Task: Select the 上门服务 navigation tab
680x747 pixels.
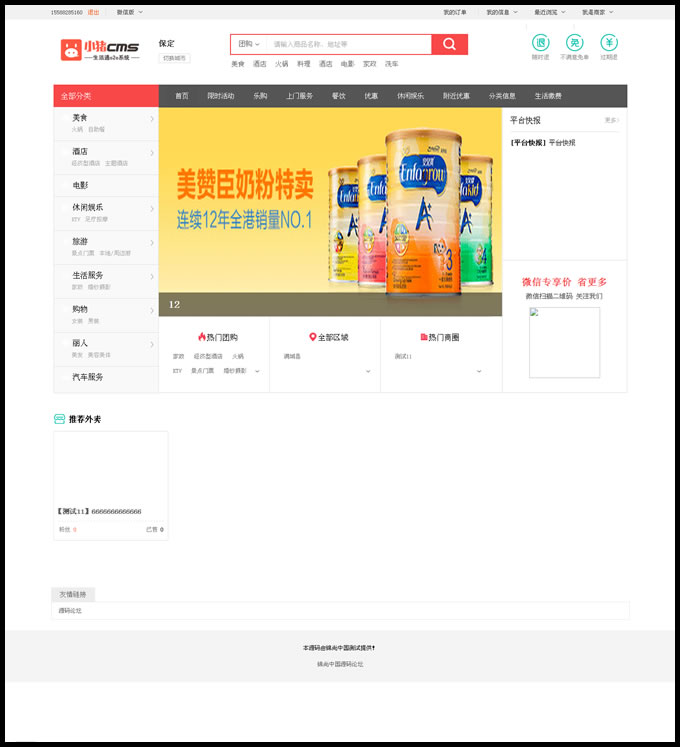Action: pos(299,96)
